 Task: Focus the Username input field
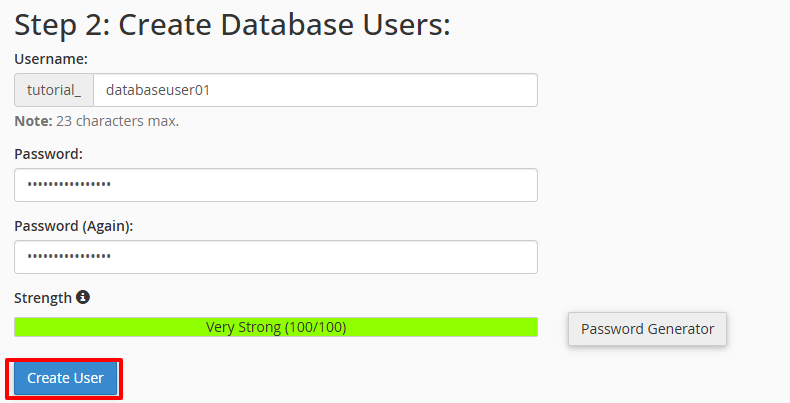(x=315, y=90)
